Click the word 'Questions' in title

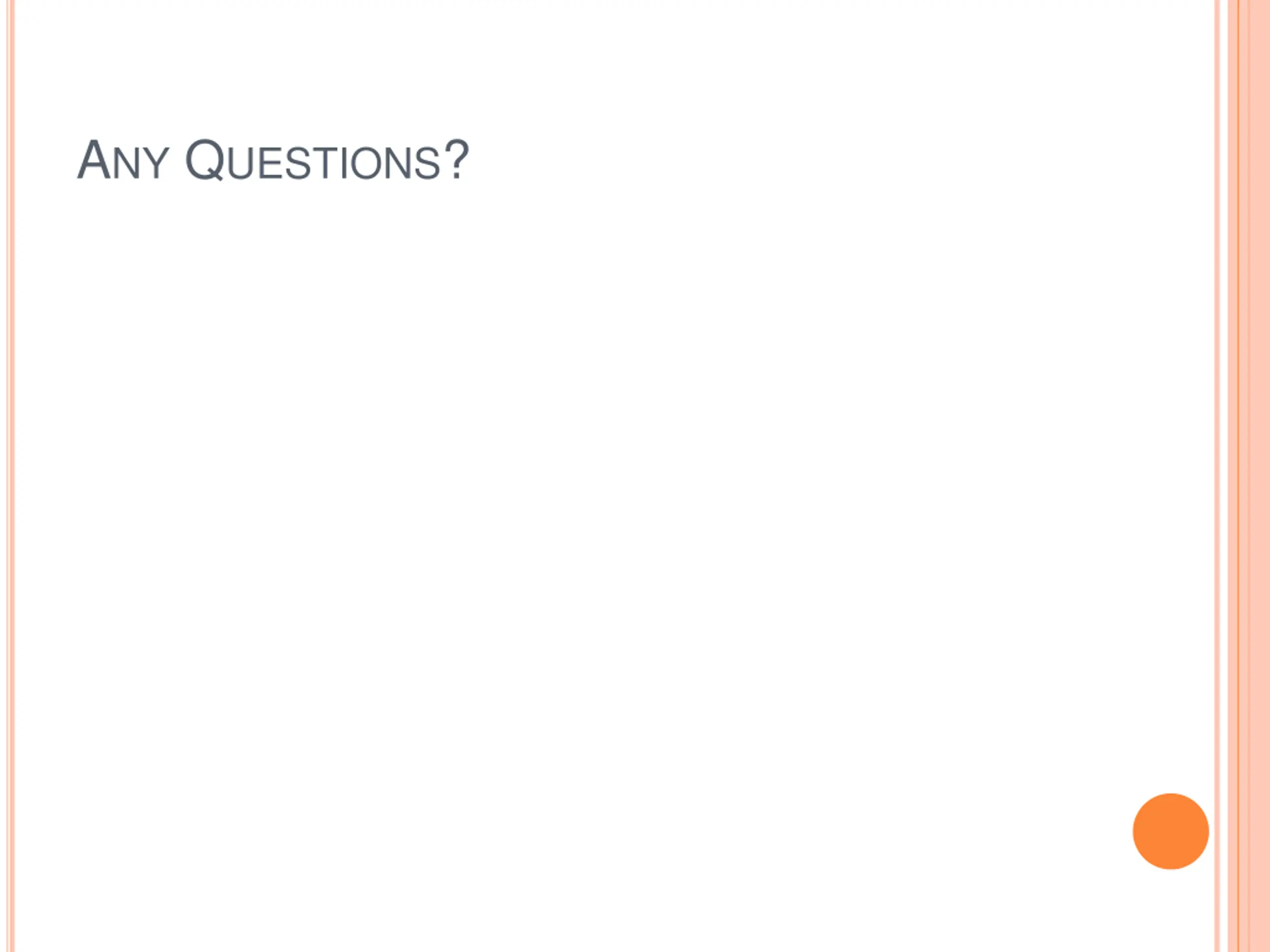(313, 160)
